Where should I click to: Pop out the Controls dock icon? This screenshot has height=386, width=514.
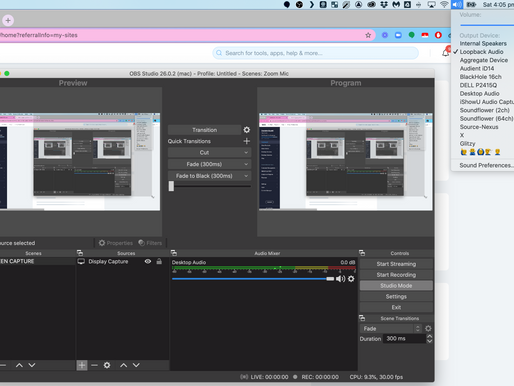click(x=362, y=253)
